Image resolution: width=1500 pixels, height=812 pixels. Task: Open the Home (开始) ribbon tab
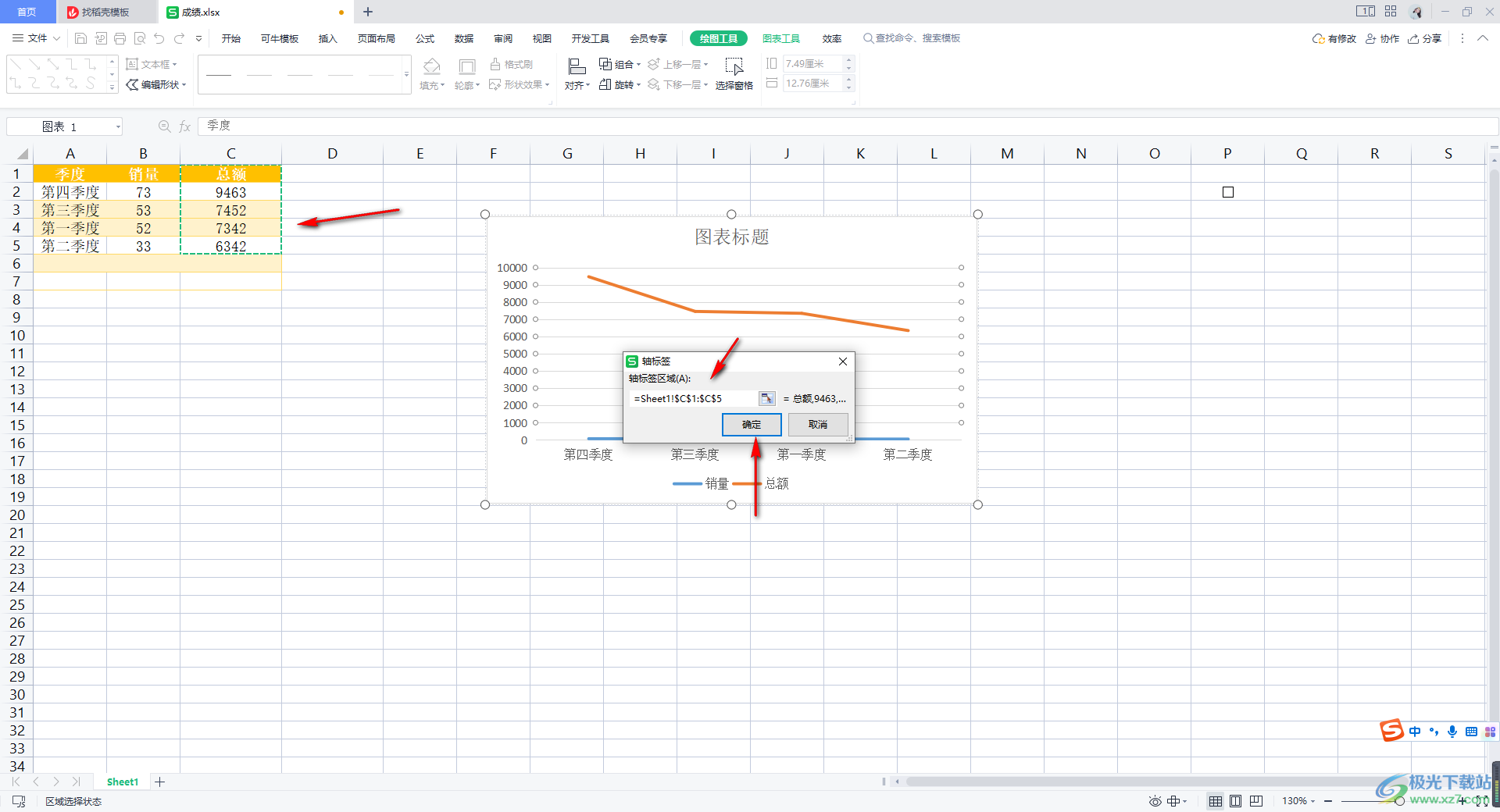tap(230, 38)
